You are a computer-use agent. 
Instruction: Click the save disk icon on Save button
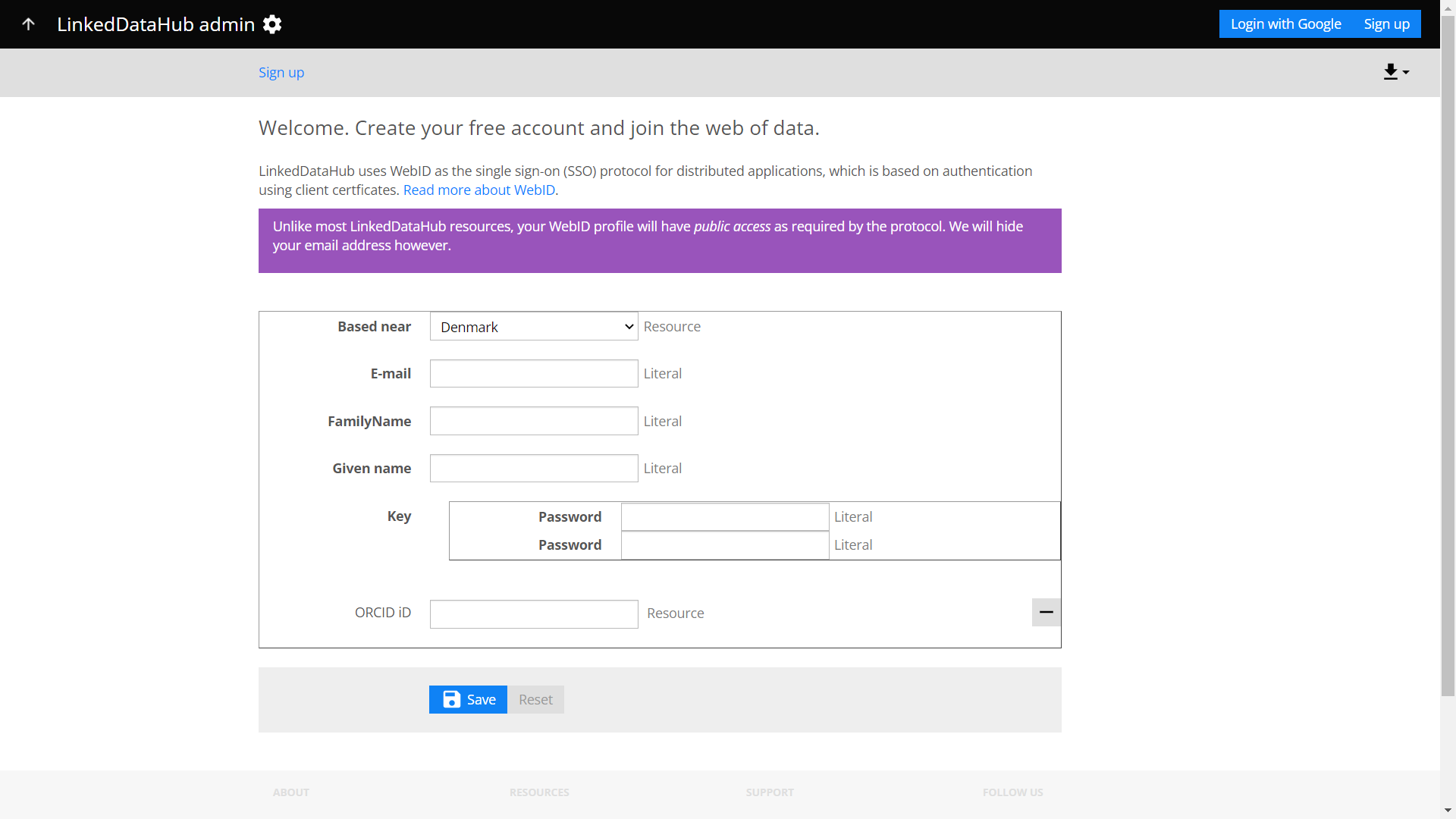point(451,699)
